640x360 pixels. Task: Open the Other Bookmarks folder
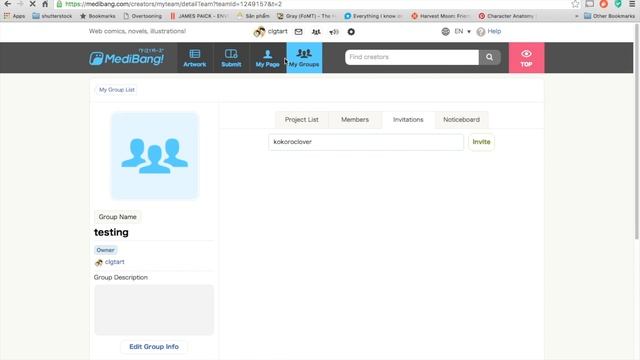[609, 16]
